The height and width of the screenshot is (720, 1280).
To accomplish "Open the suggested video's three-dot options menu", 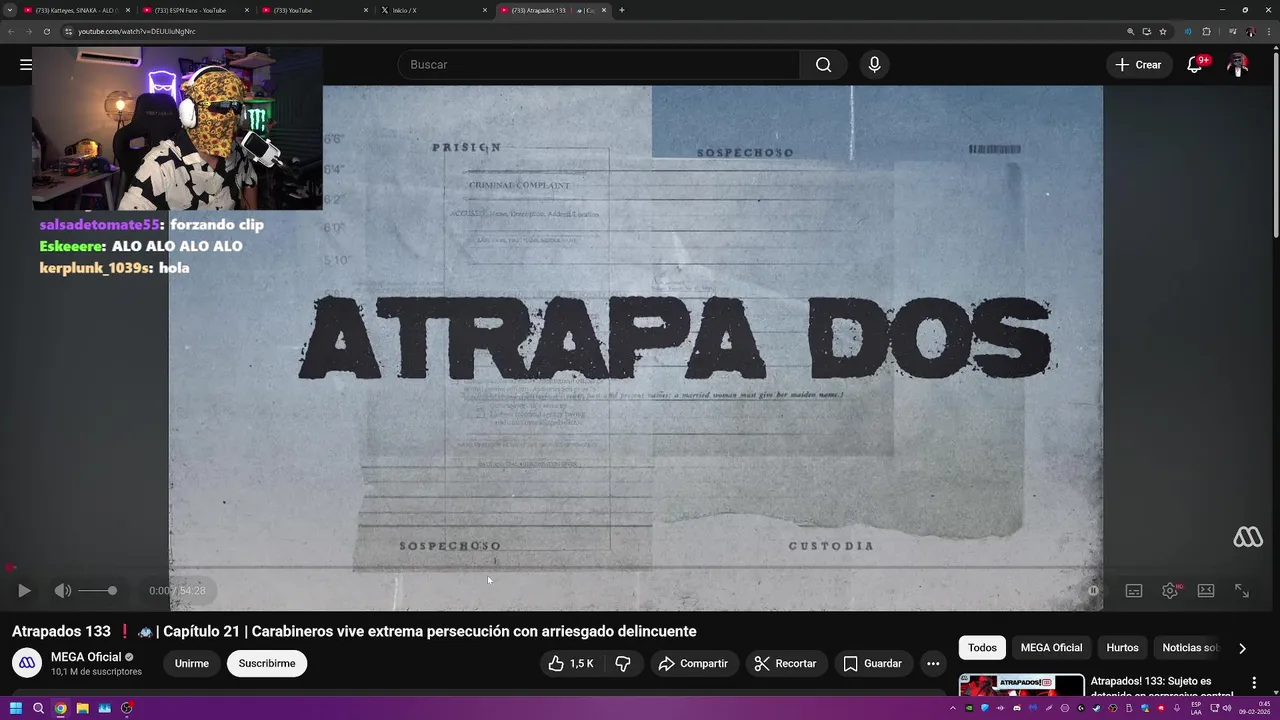I will tap(1254, 683).
